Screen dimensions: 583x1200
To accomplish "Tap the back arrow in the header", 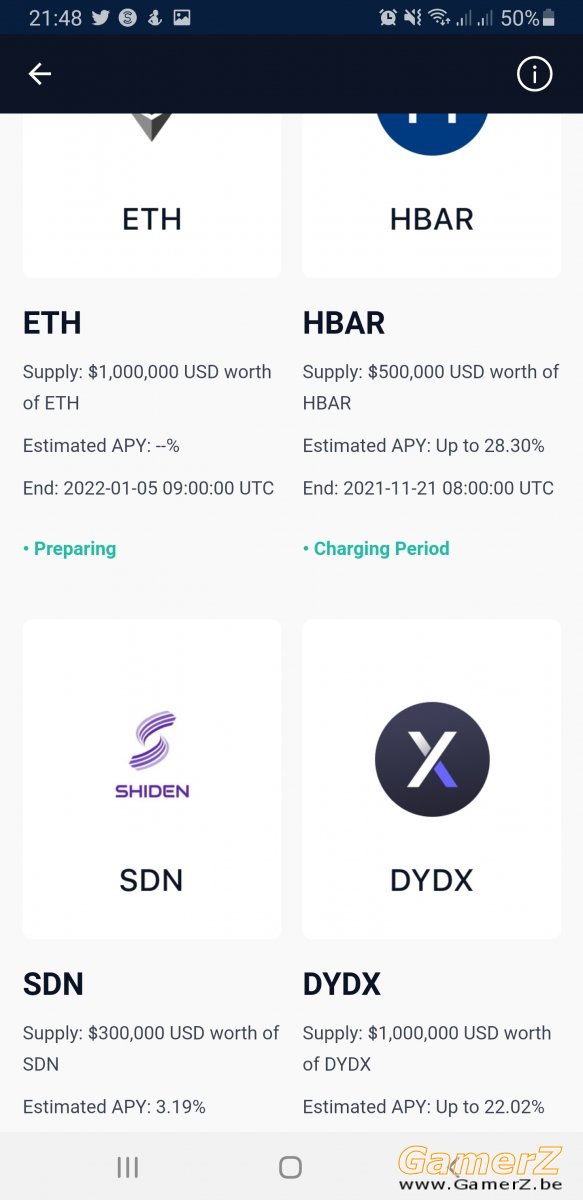I will click(39, 73).
